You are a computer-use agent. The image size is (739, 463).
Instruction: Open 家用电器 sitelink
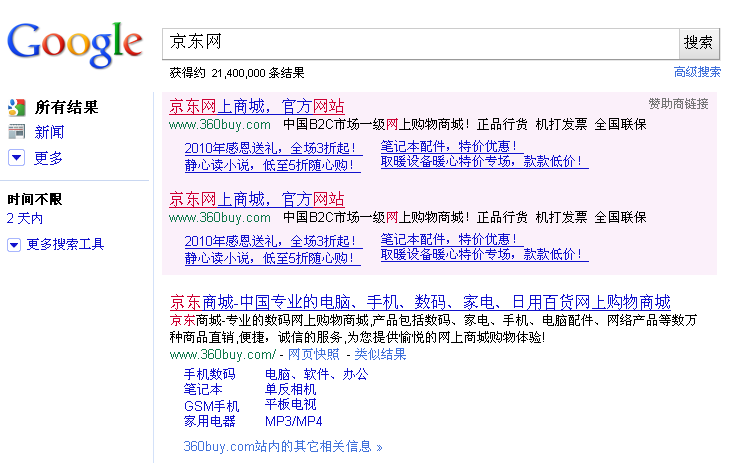(x=209, y=421)
